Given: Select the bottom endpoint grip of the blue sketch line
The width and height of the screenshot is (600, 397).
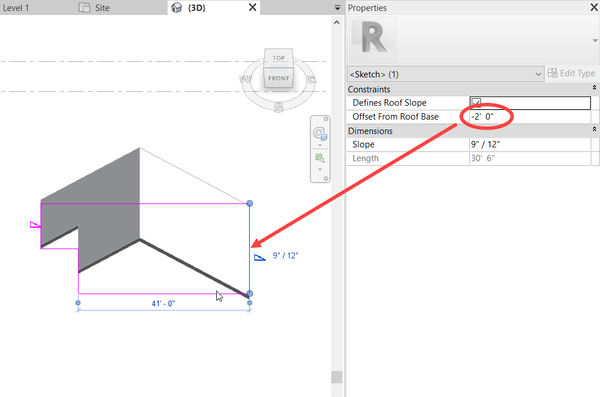Looking at the screenshot, I should pos(249,294).
